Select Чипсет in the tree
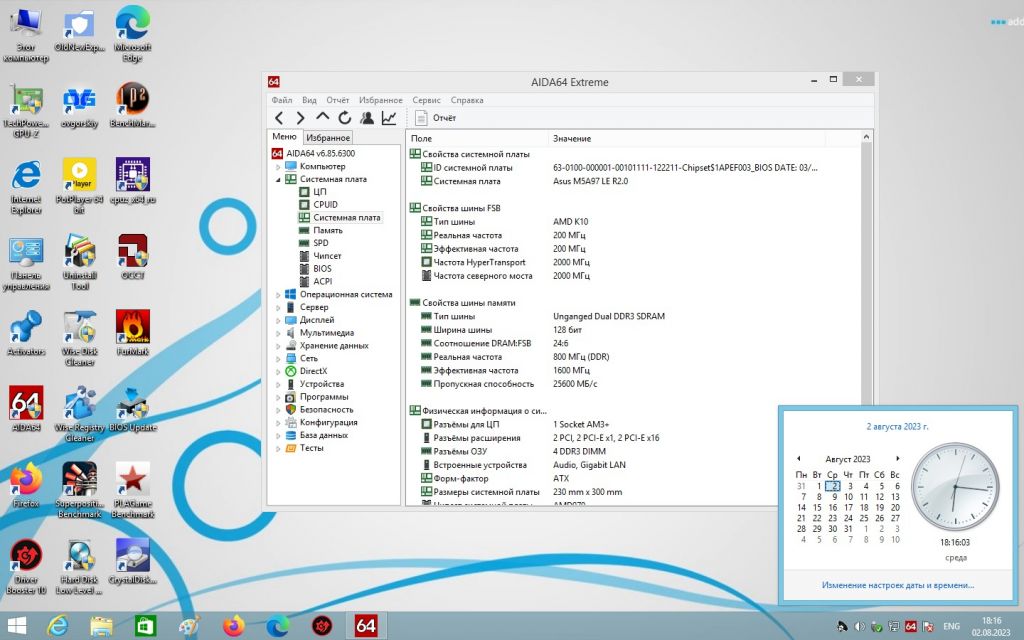Viewport: 1024px width, 640px height. [x=327, y=256]
